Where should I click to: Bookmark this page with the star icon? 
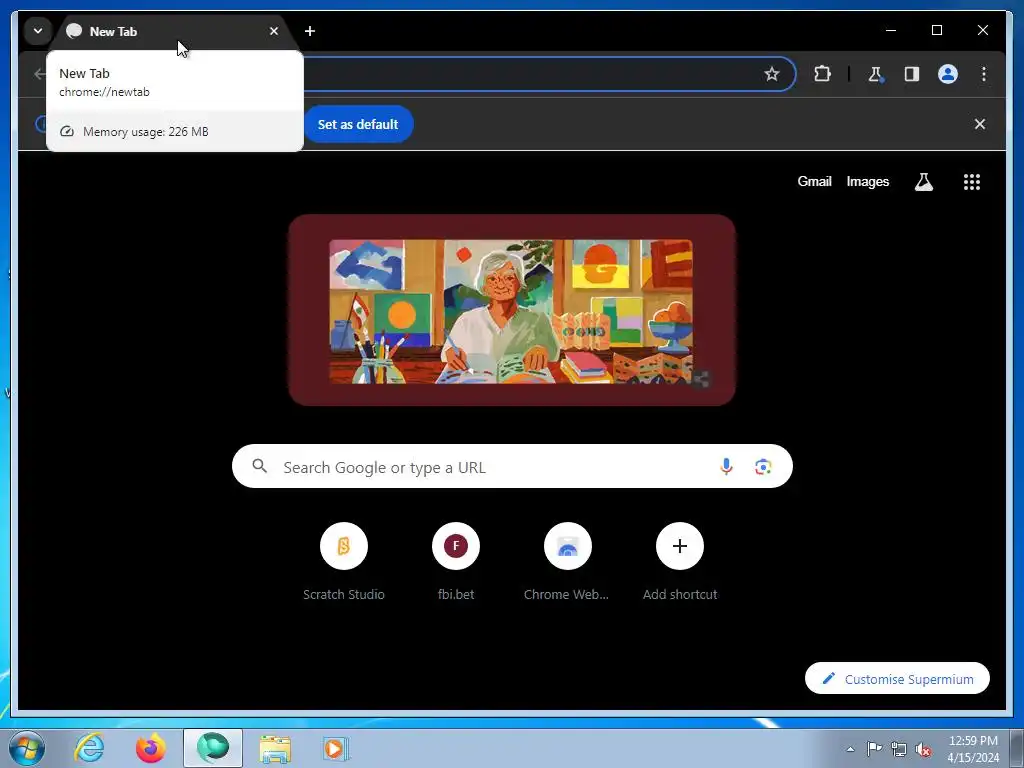point(771,74)
